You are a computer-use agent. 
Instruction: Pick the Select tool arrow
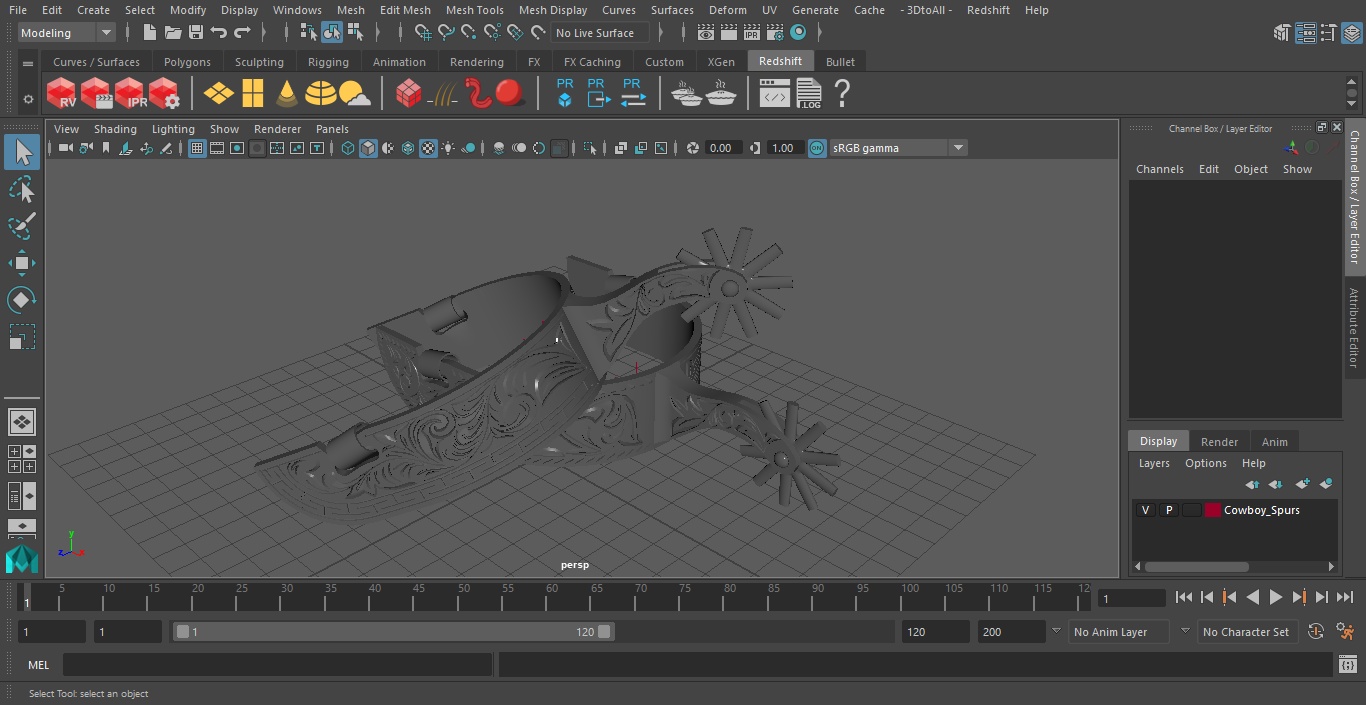[21, 153]
